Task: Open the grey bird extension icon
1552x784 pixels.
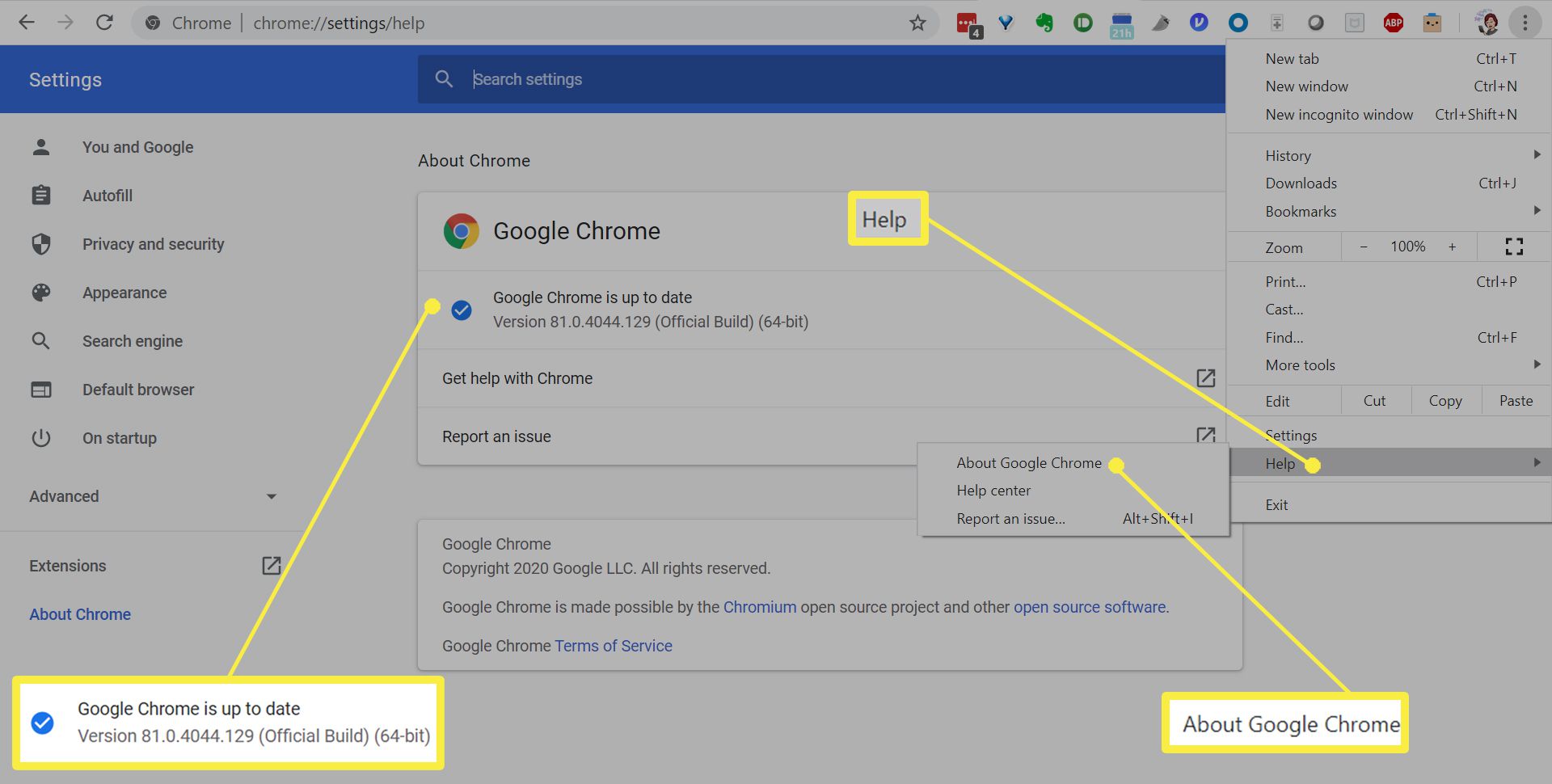Action: (x=1161, y=23)
